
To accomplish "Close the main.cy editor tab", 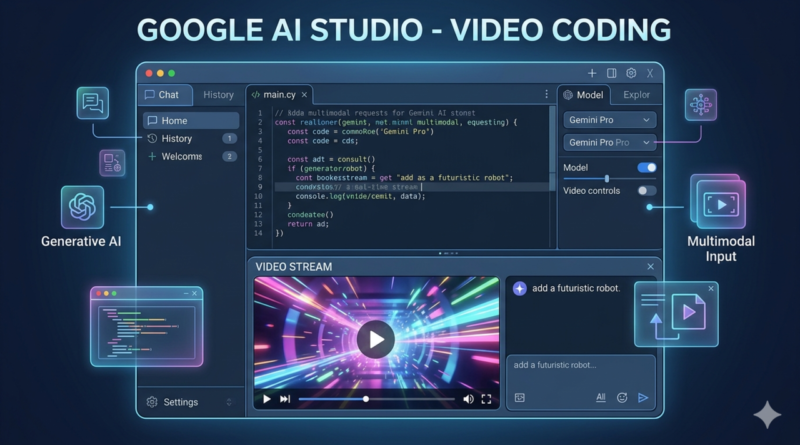I will point(304,95).
